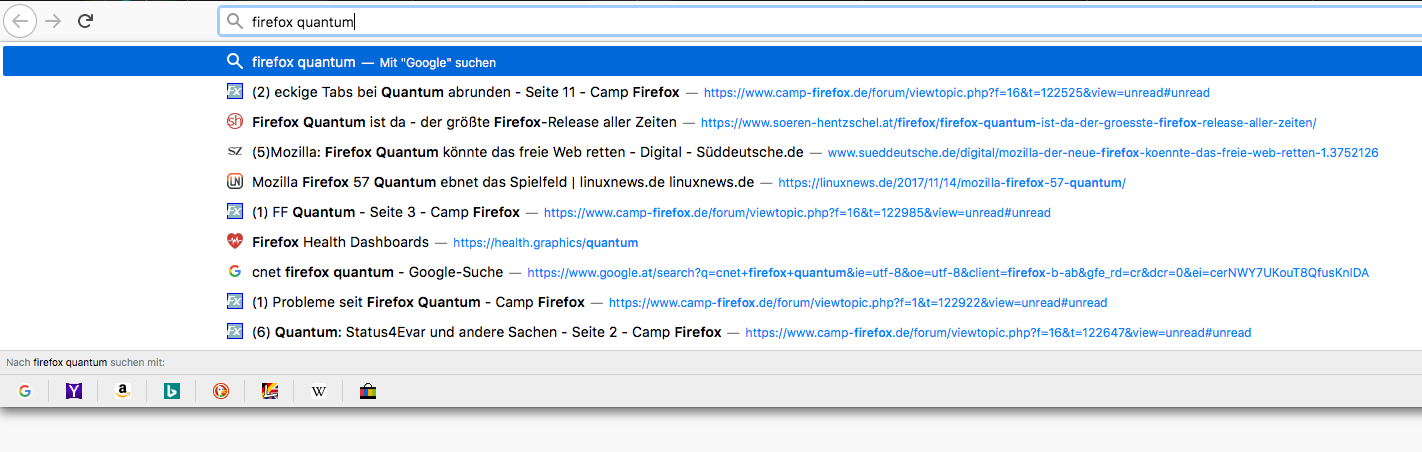Search with the Amazon engine icon
Image resolution: width=1422 pixels, height=452 pixels.
click(123, 391)
